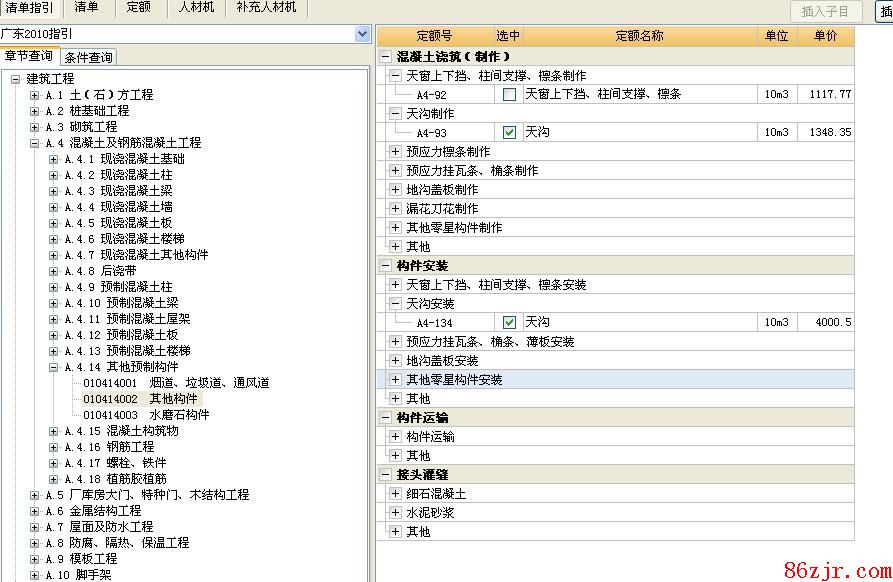This screenshot has width=893, height=582.
Task: Open the 广东2010指引 dropdown
Action: pyautogui.click(x=362, y=34)
